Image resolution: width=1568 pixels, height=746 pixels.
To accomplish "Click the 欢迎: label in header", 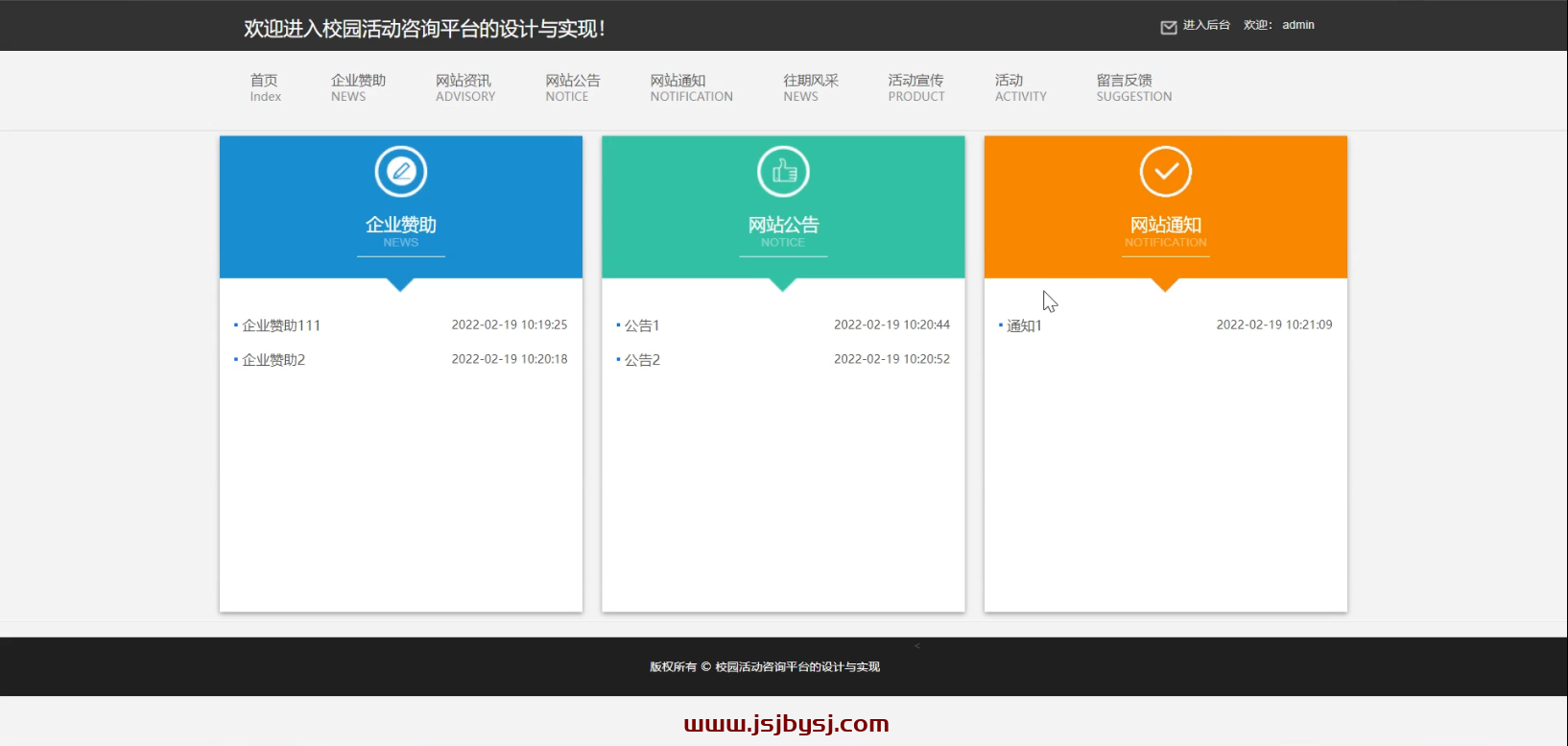I will pos(1258,25).
